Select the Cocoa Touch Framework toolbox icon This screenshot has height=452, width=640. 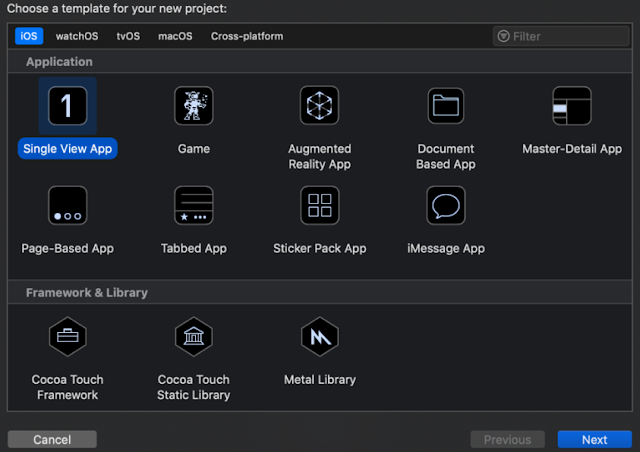tap(68, 337)
